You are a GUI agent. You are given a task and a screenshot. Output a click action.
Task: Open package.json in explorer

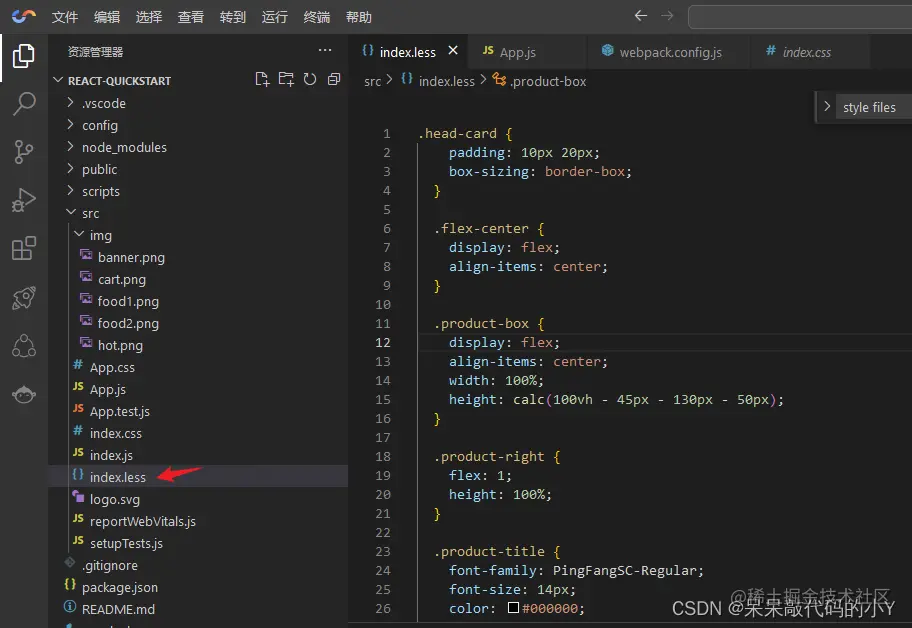click(119, 587)
